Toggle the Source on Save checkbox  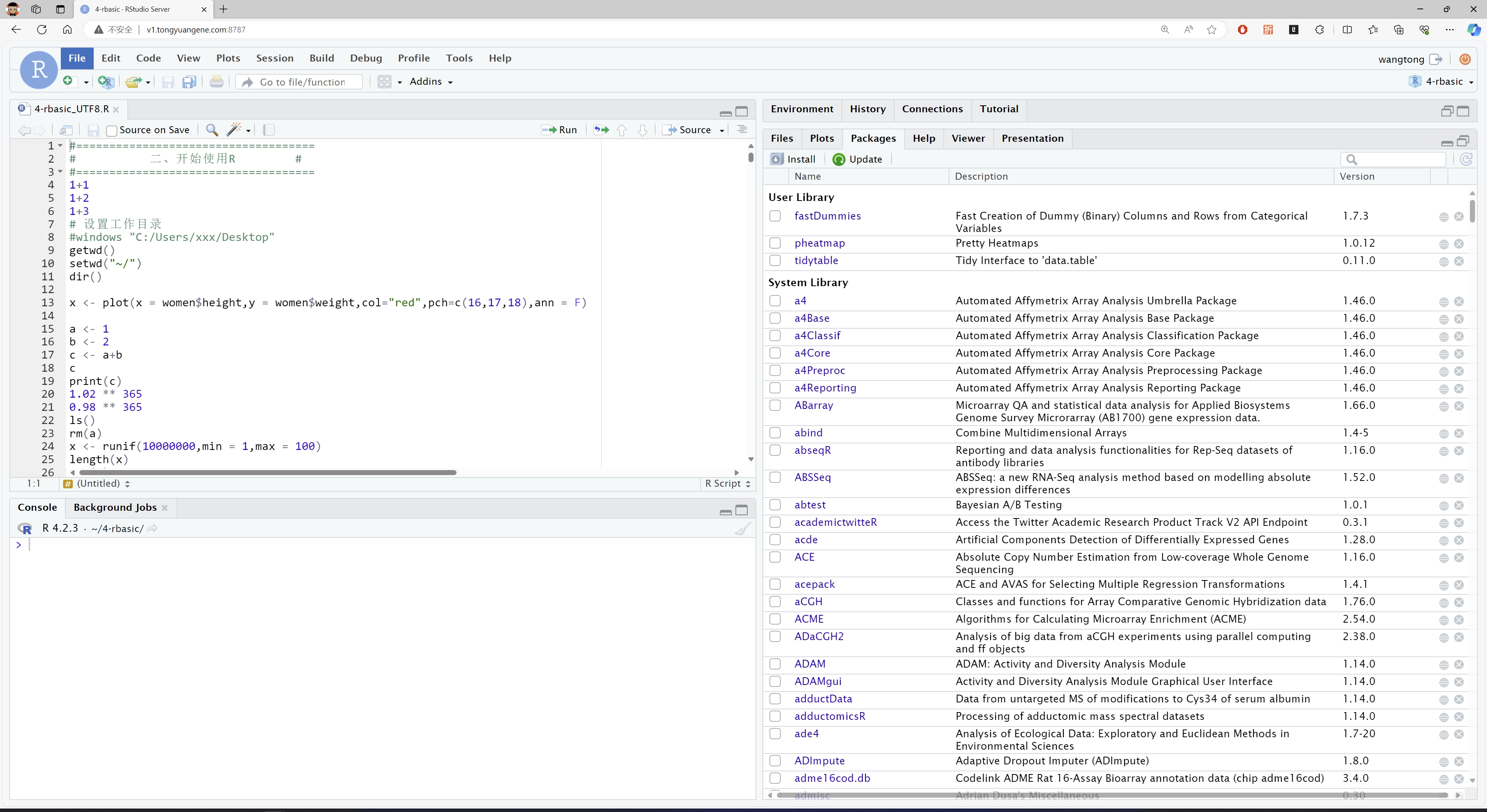(112, 130)
